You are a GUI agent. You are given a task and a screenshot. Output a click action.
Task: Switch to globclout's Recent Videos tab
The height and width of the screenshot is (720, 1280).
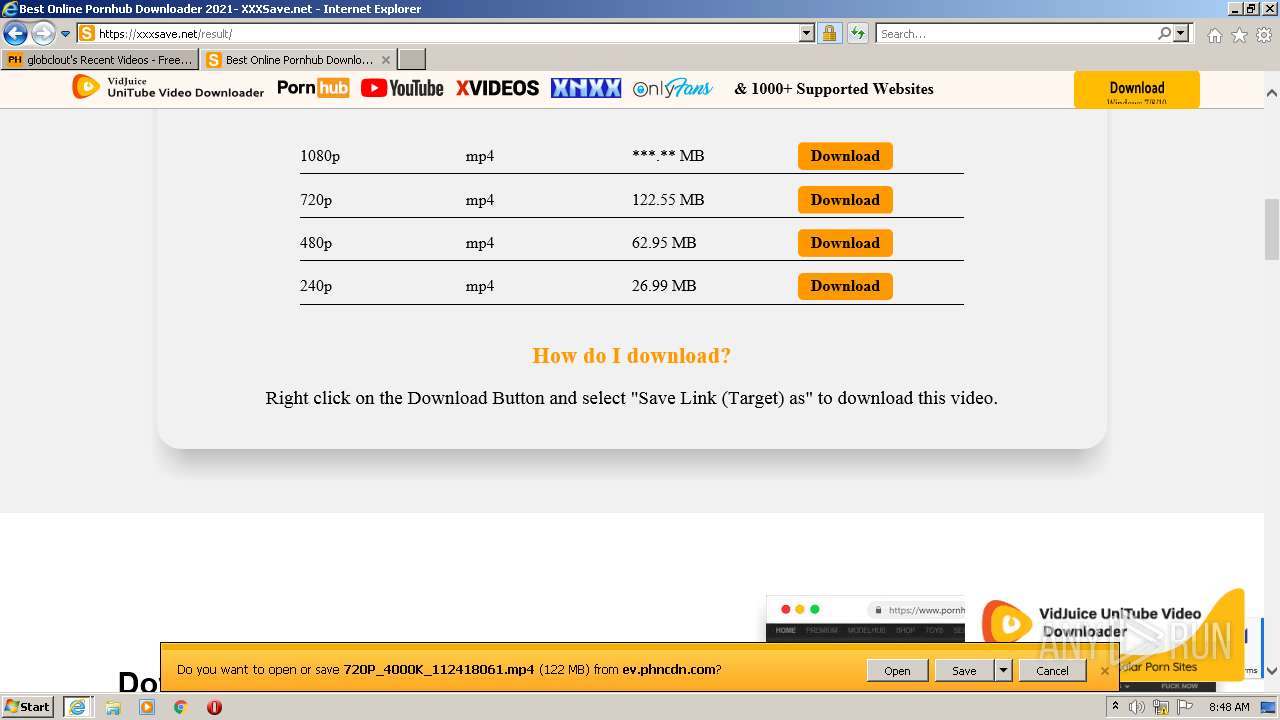(x=100, y=60)
